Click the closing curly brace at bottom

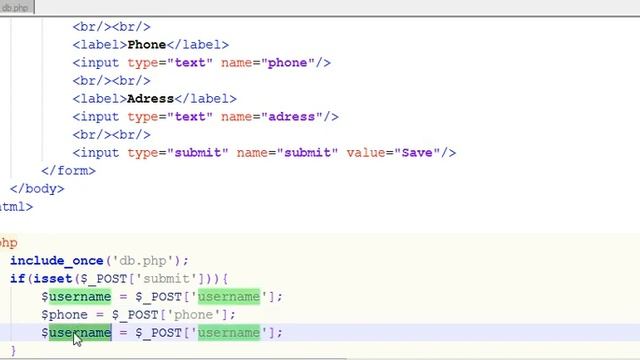tap(13, 351)
